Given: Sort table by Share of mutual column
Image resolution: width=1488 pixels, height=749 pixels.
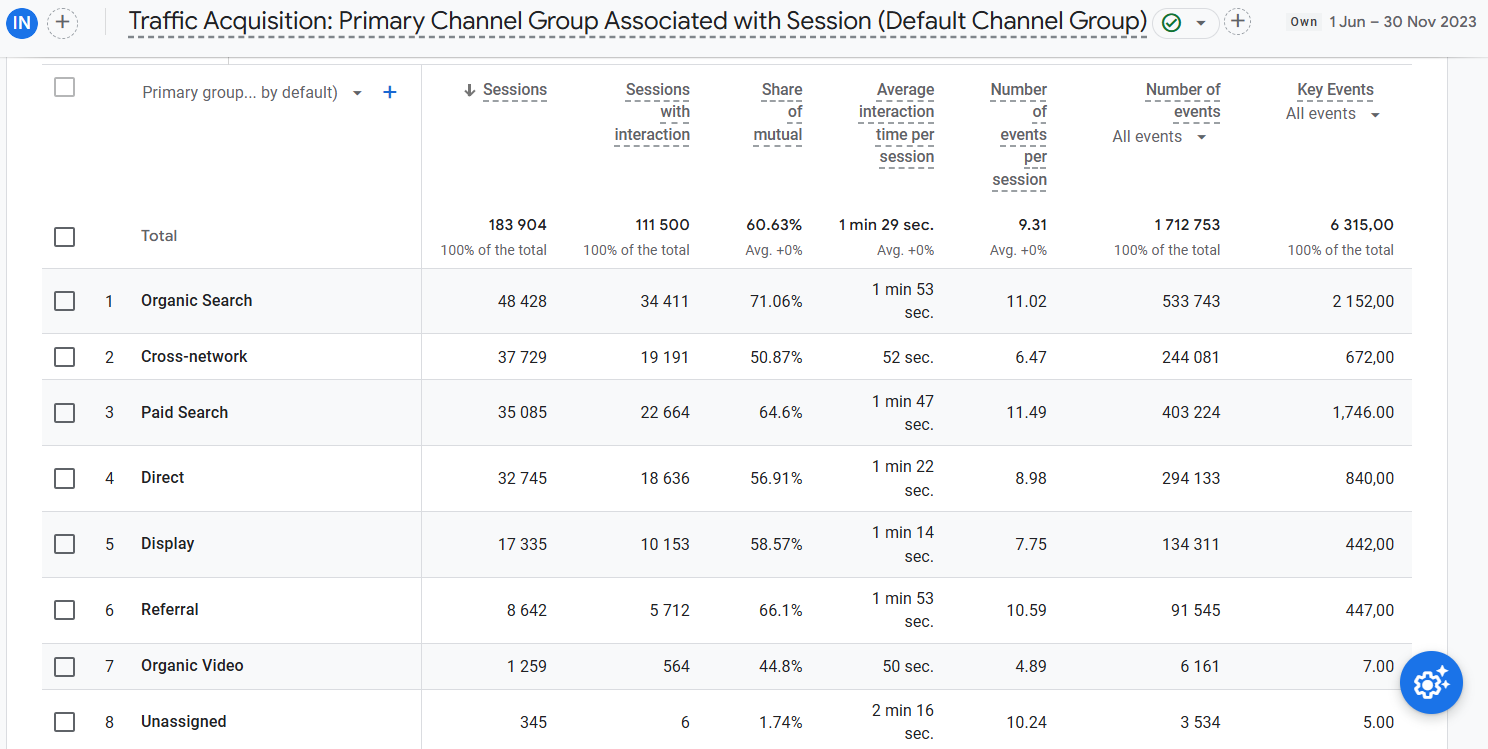Looking at the screenshot, I should tap(778, 112).
